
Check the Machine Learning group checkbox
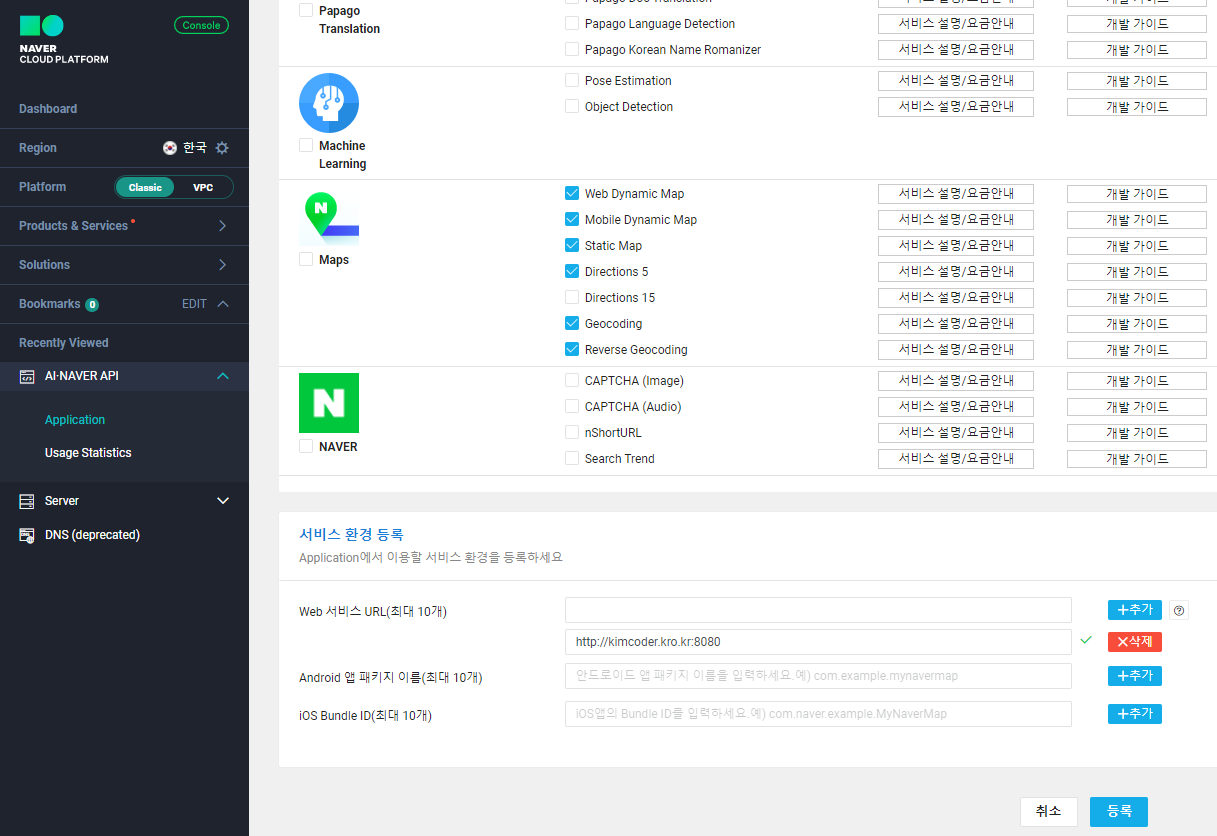pyautogui.click(x=306, y=146)
